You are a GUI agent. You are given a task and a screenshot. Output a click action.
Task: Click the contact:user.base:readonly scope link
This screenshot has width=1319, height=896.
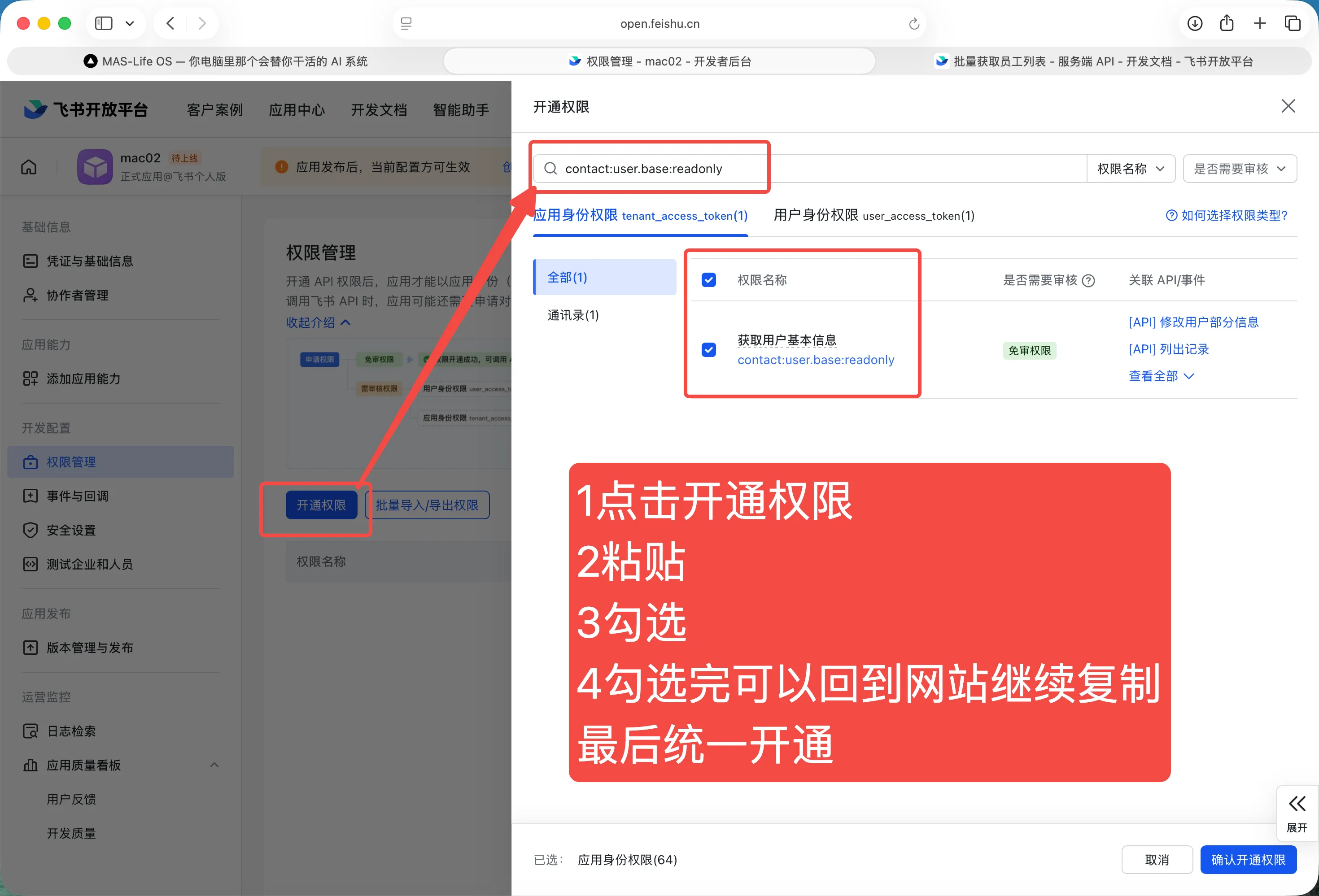(816, 360)
